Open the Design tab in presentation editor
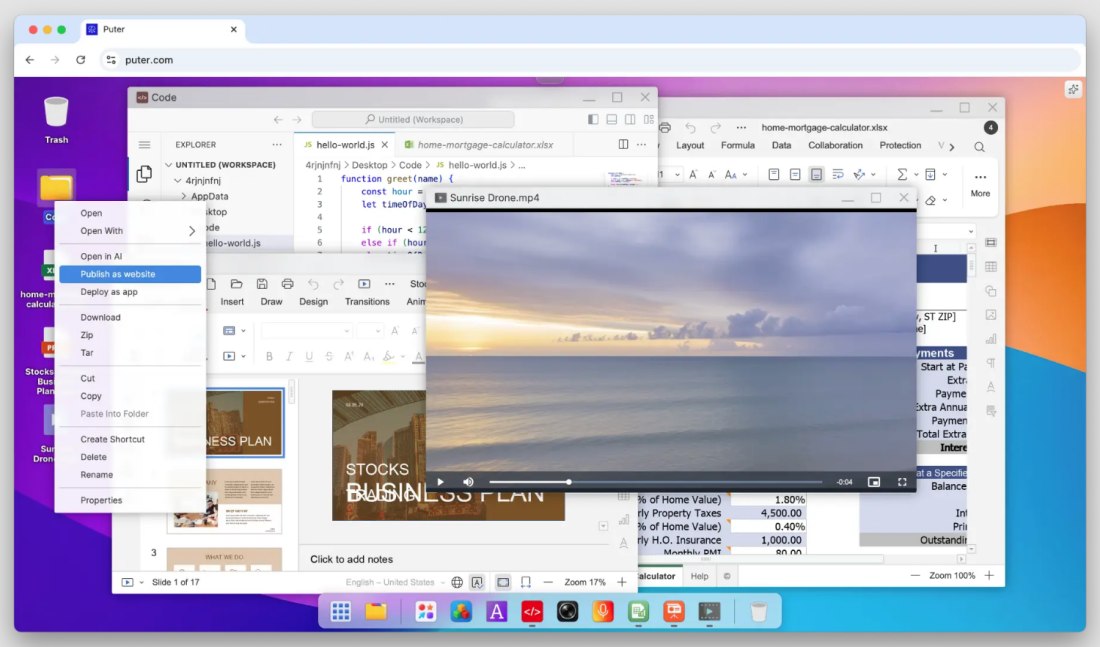Screen dimensions: 1100x647 click(314, 302)
